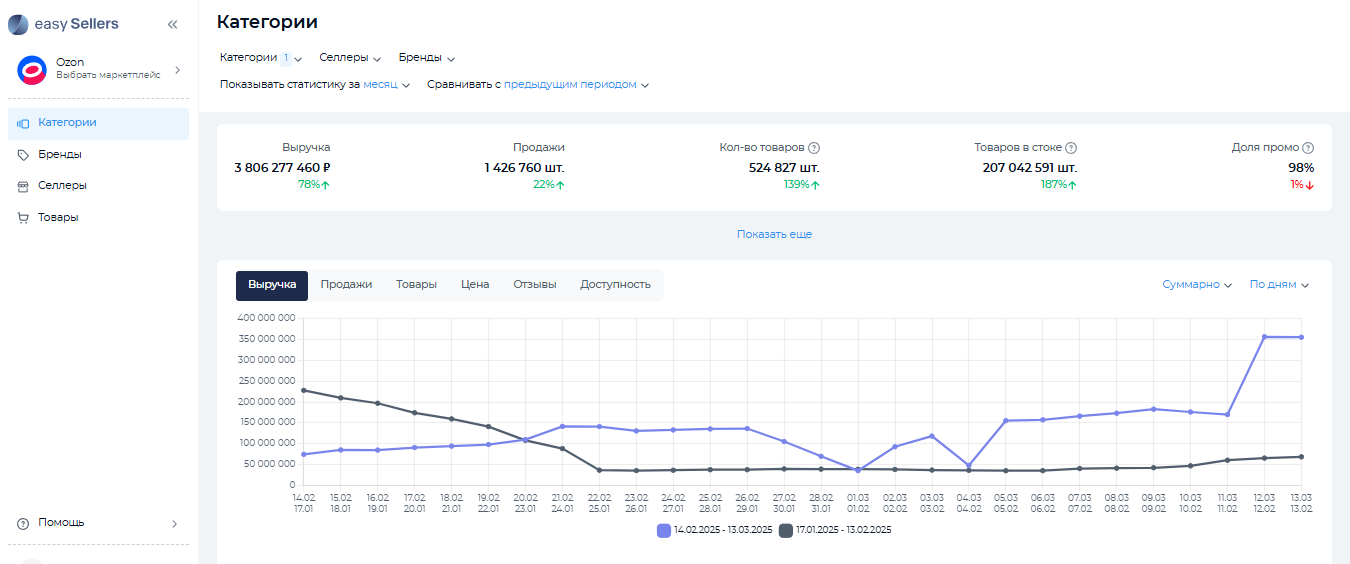Open the По дням grouping dropdown
The height and width of the screenshot is (564, 1350).
coord(1278,285)
